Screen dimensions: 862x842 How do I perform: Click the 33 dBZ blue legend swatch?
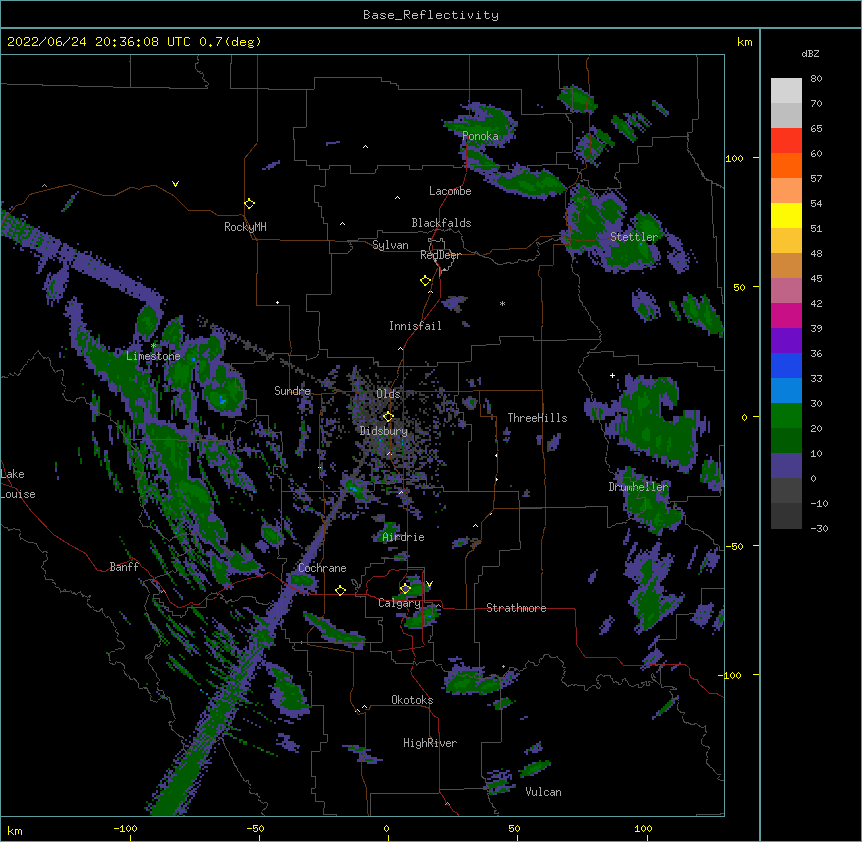pos(786,391)
